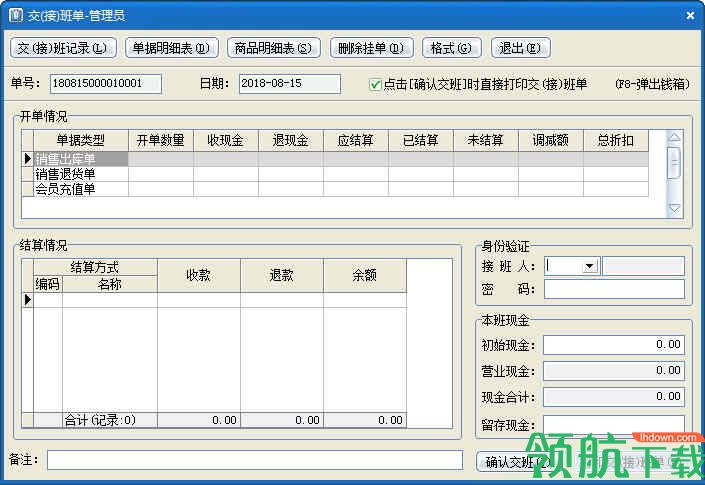
Task: Click the 日期 date field
Action: 290,84
